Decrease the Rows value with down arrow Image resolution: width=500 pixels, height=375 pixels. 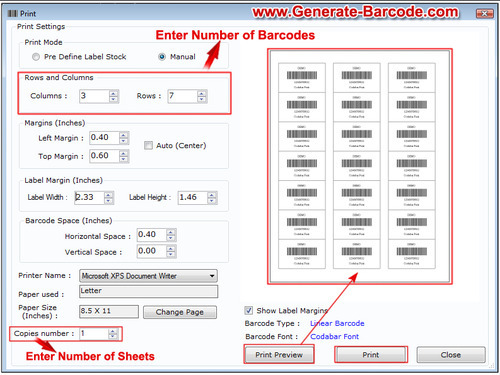[201, 99]
